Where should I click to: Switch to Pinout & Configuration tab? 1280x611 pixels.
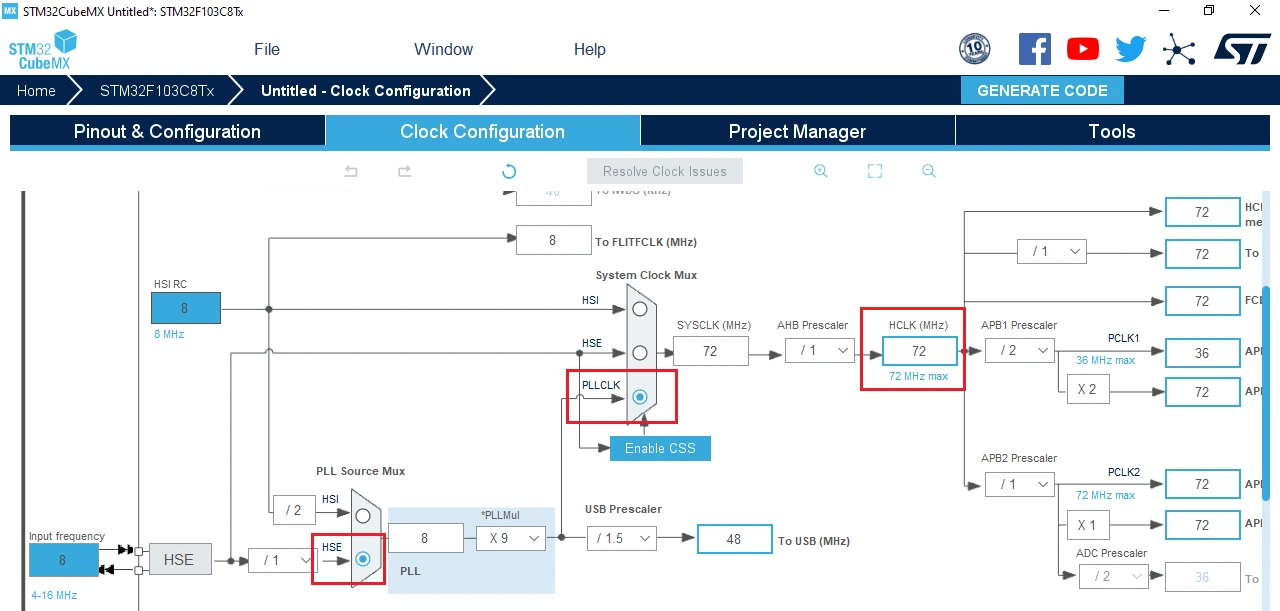[167, 131]
